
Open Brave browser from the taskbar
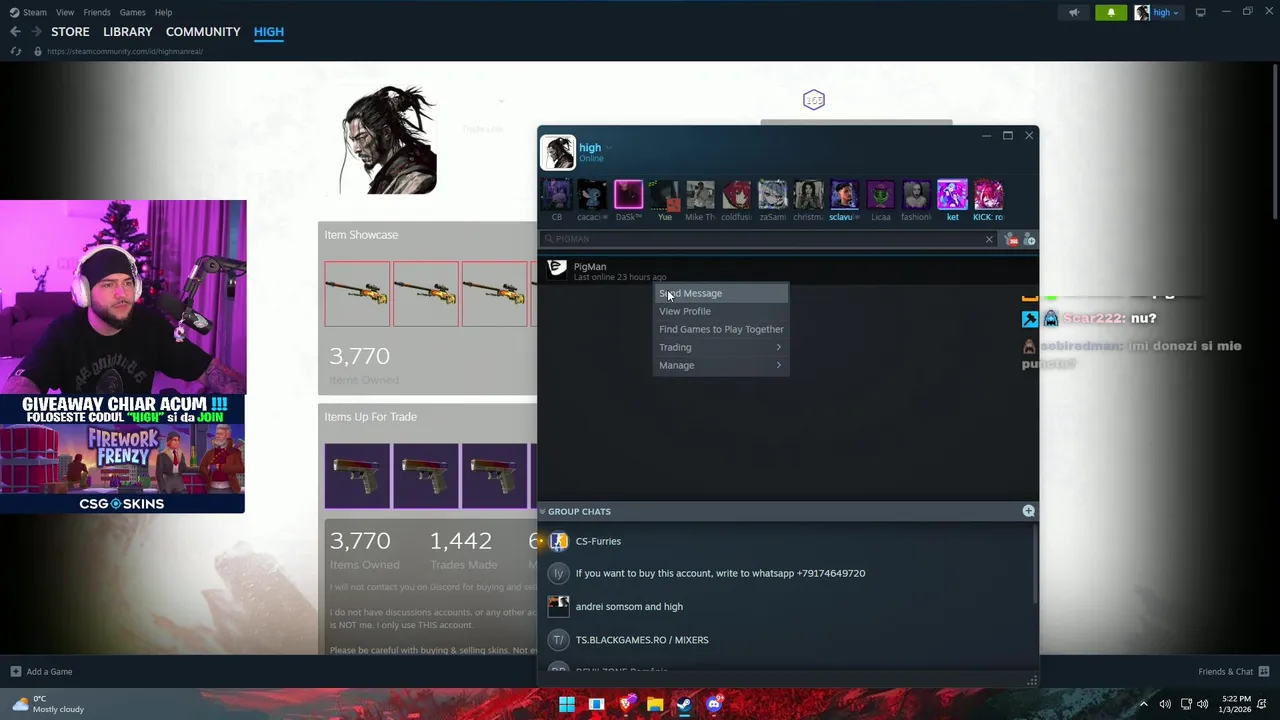point(626,705)
